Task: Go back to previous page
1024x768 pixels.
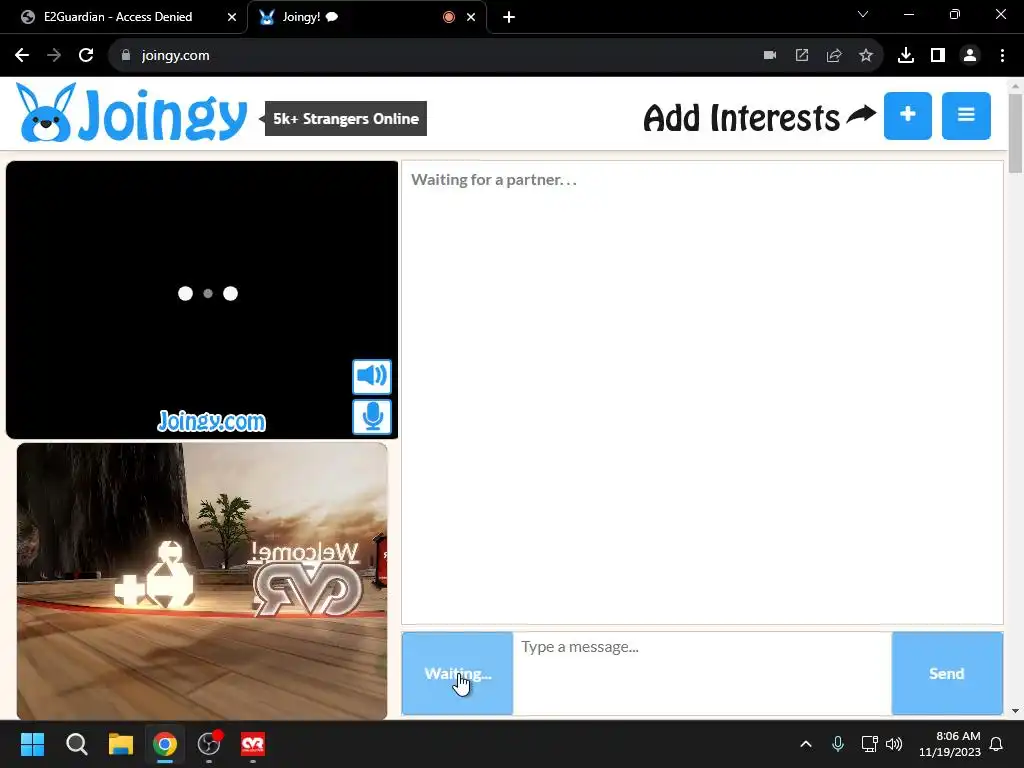Action: [22, 56]
